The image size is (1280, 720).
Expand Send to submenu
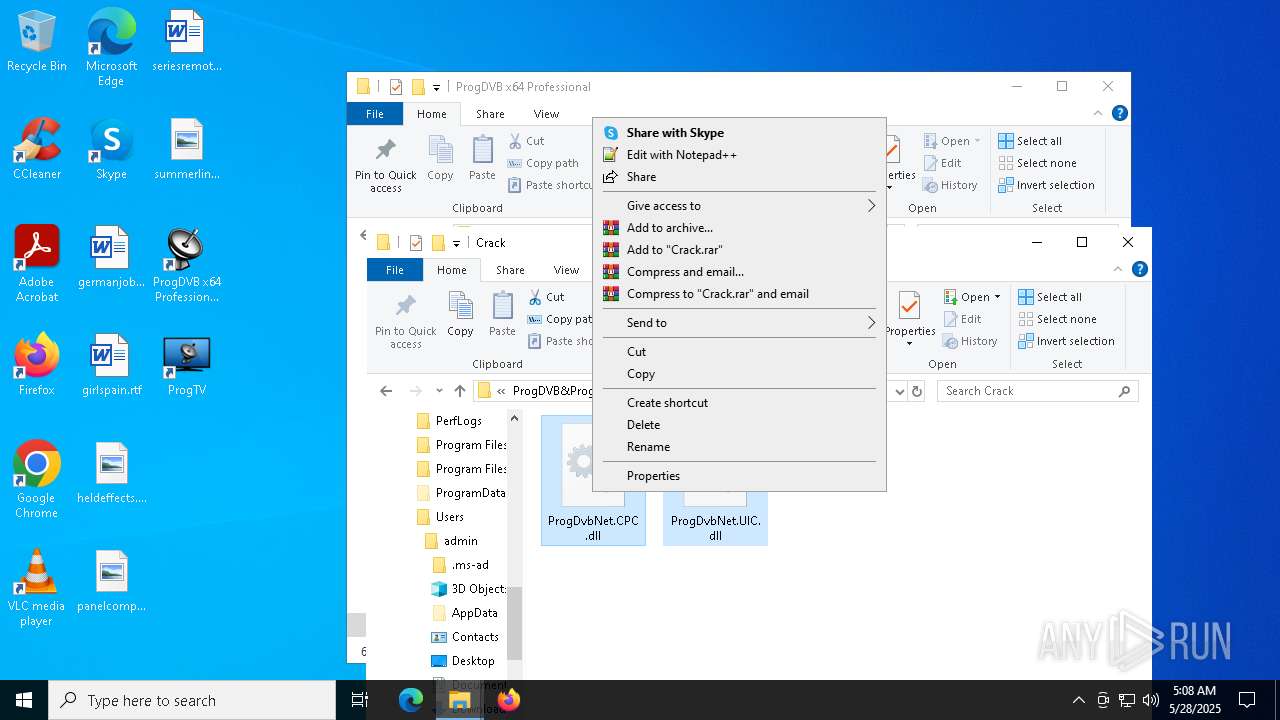pyautogui.click(x=740, y=323)
